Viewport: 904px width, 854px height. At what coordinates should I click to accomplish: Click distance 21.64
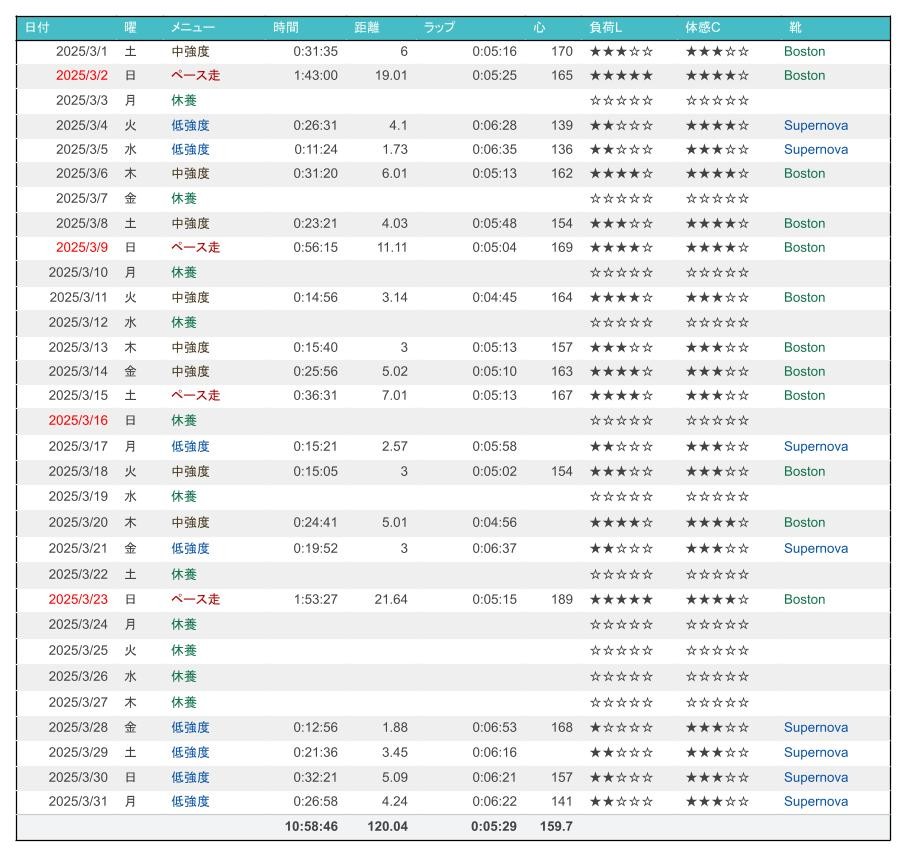tap(391, 599)
